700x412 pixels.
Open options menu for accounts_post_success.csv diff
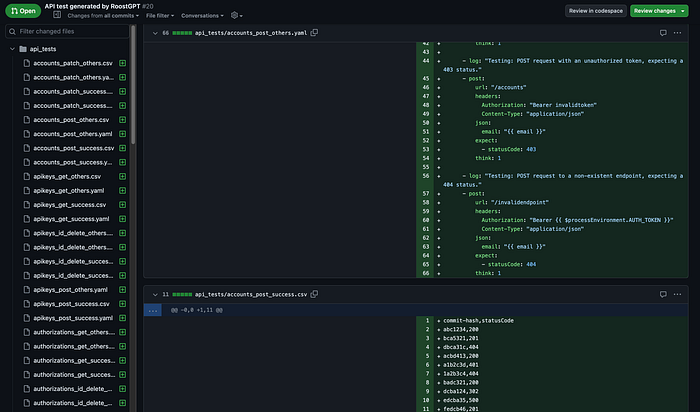[x=677, y=294]
